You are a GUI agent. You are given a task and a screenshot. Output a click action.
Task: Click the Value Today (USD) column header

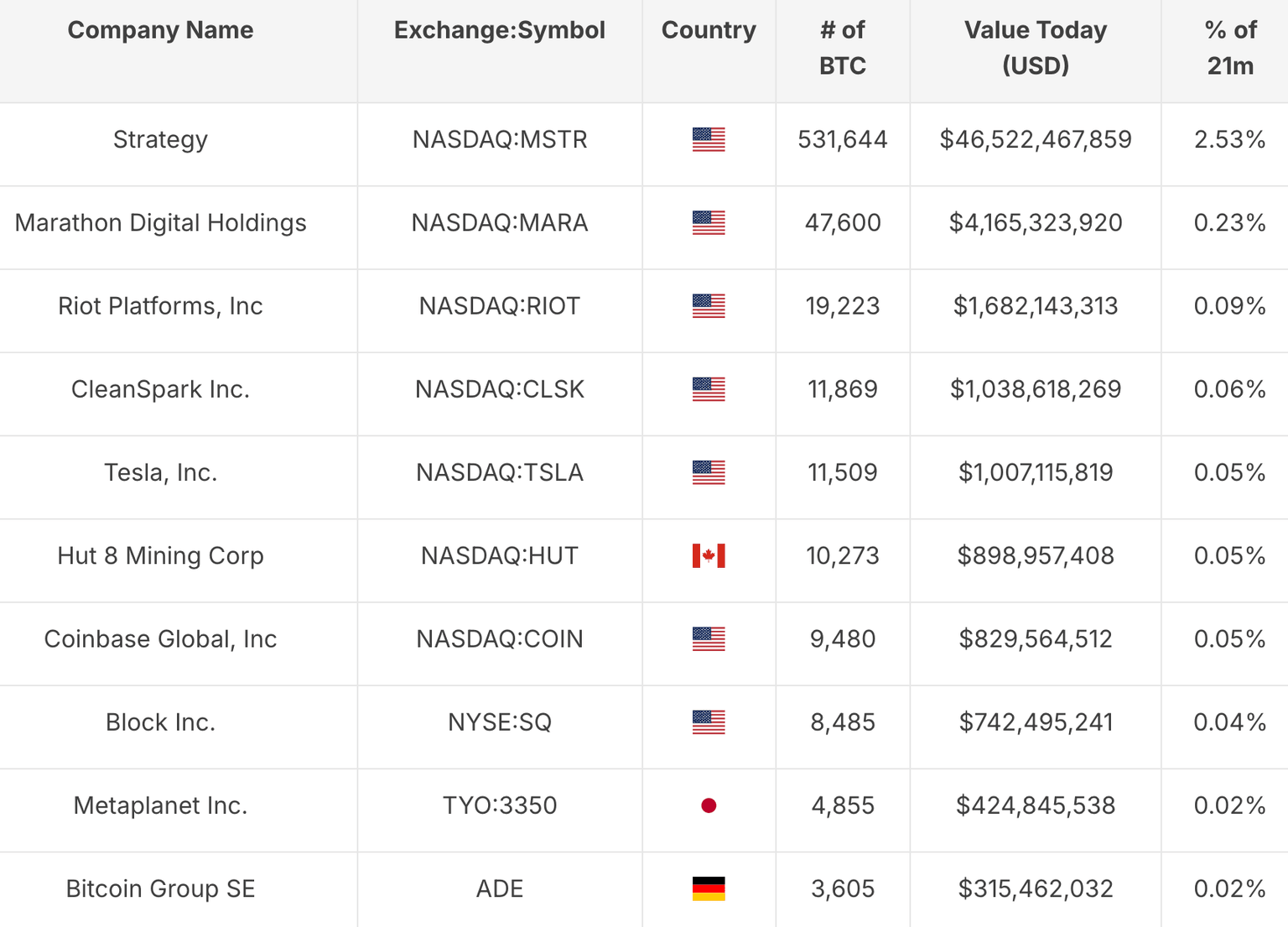tap(1035, 48)
